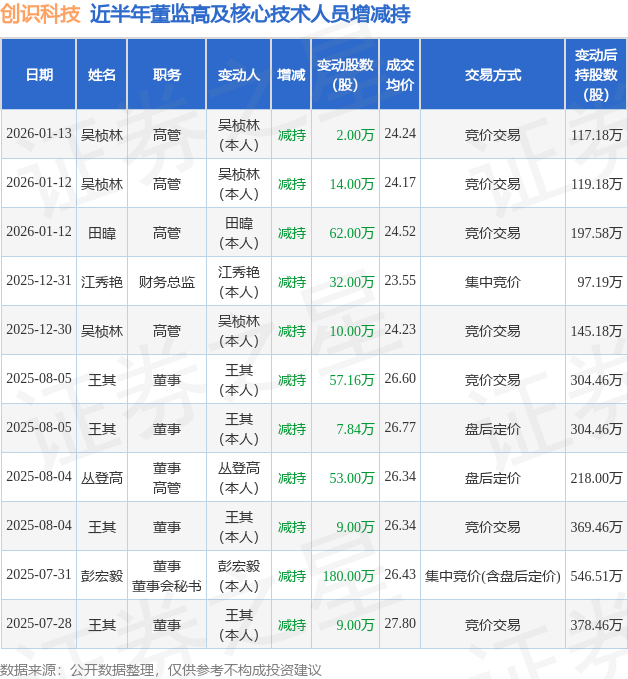Screen dimensions: 628x679
Task: Click the average price 26.77
Action: [x=400, y=427]
